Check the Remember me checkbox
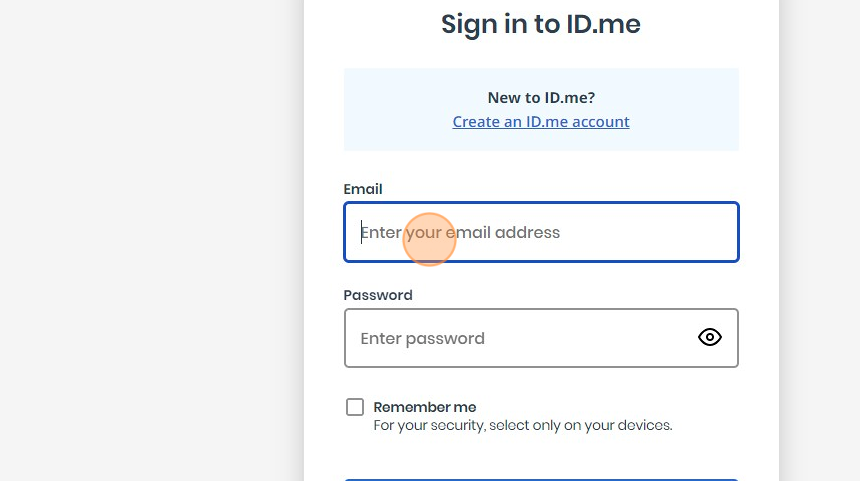 [355, 407]
